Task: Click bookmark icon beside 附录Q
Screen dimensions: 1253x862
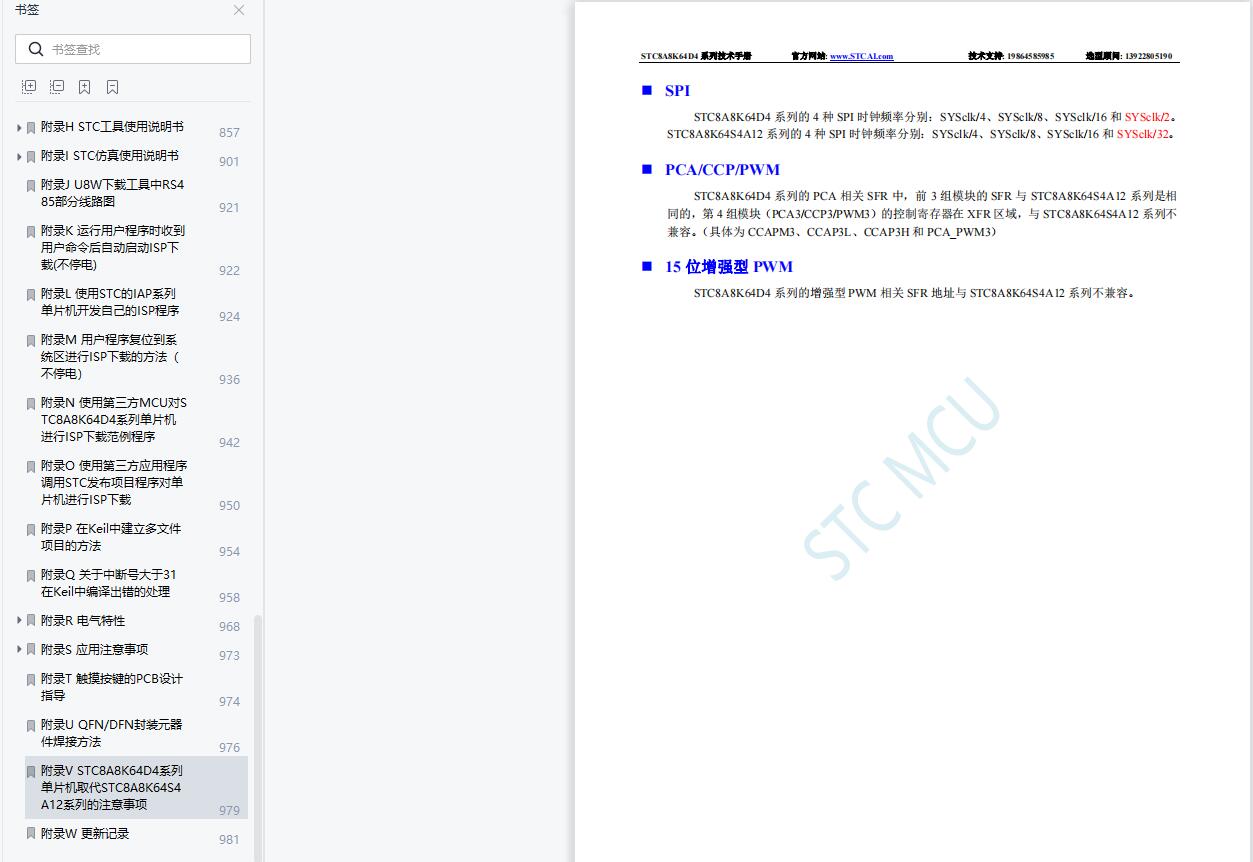Action: point(31,576)
